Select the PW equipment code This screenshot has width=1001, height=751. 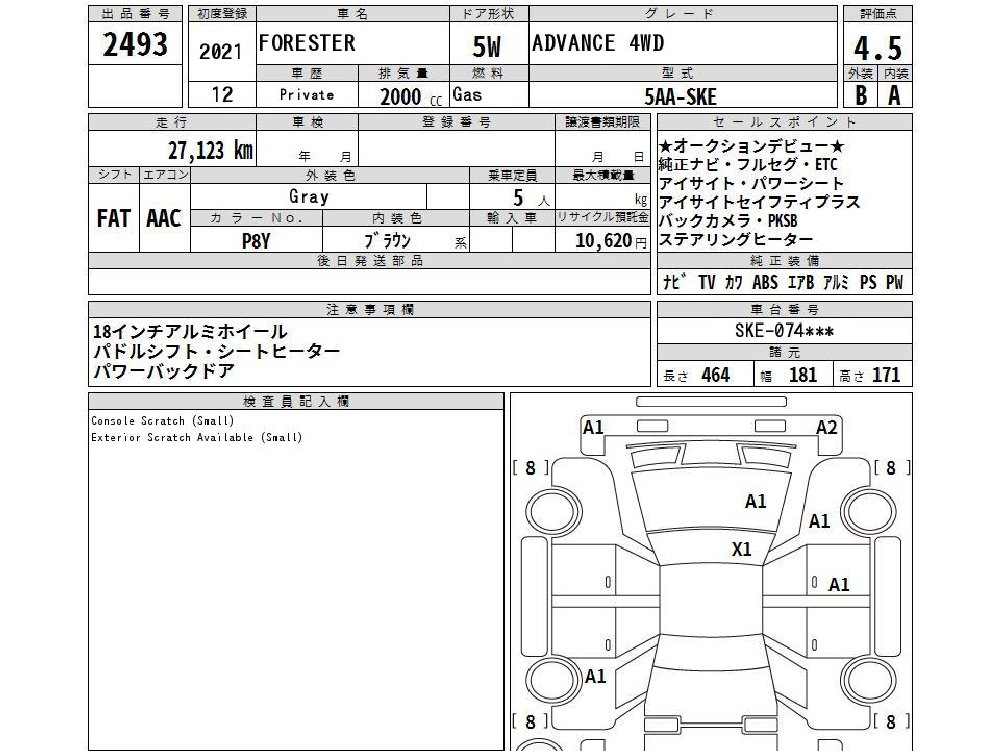(x=894, y=282)
